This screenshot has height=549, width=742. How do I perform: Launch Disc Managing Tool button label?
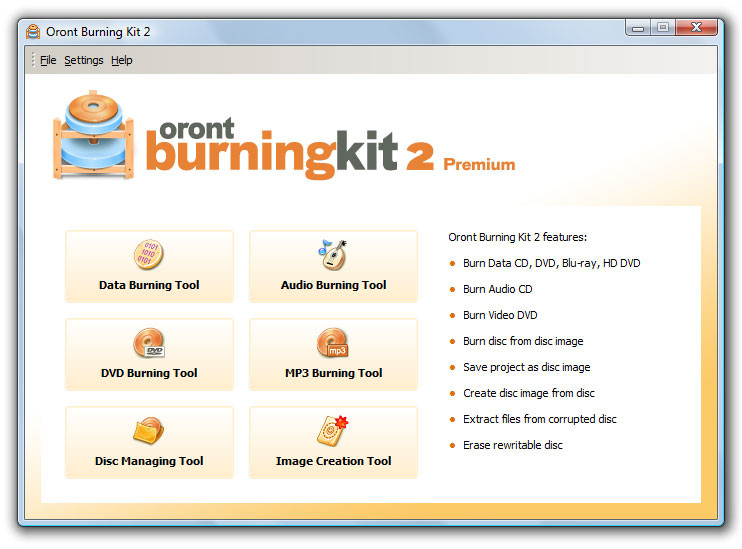tap(149, 461)
